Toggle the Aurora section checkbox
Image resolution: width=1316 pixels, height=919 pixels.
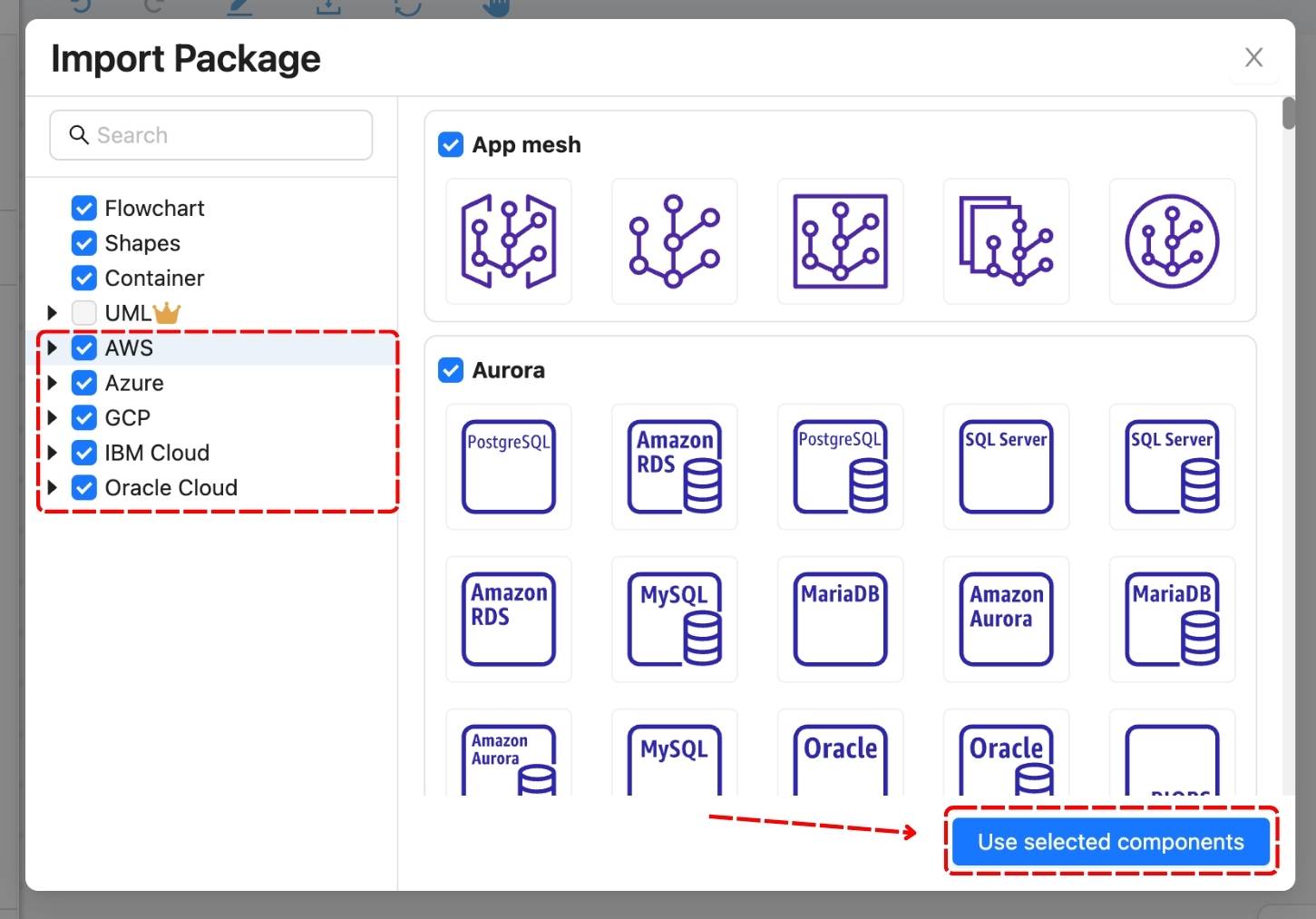[451, 370]
